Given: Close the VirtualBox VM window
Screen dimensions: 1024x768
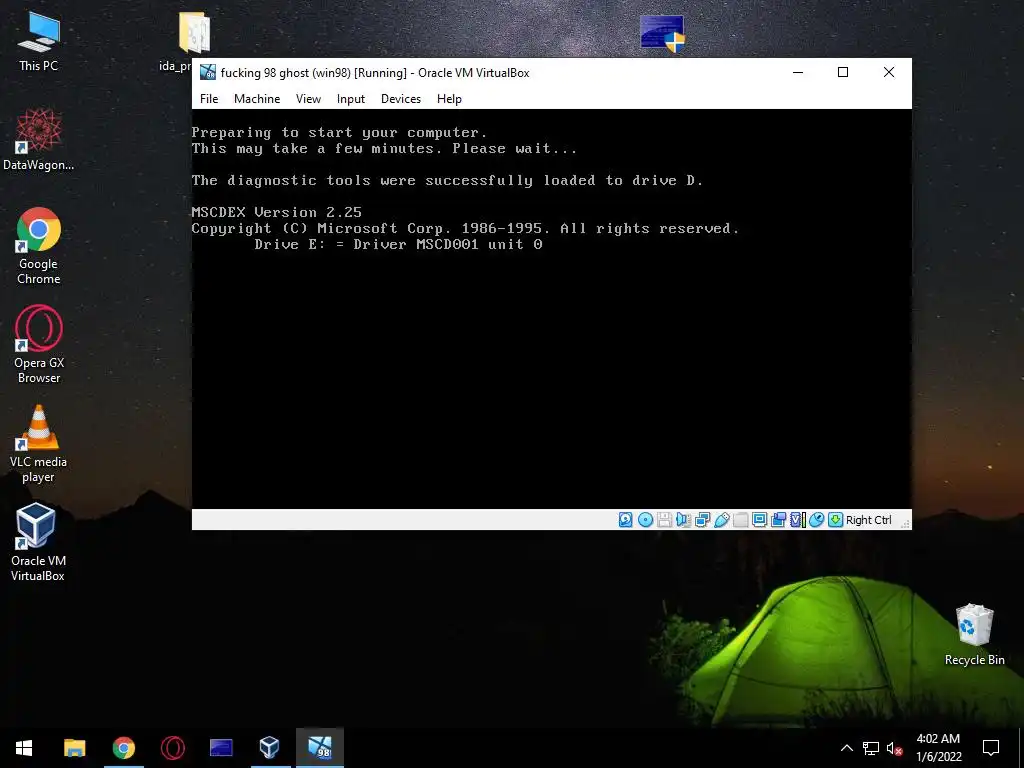Looking at the screenshot, I should (889, 72).
